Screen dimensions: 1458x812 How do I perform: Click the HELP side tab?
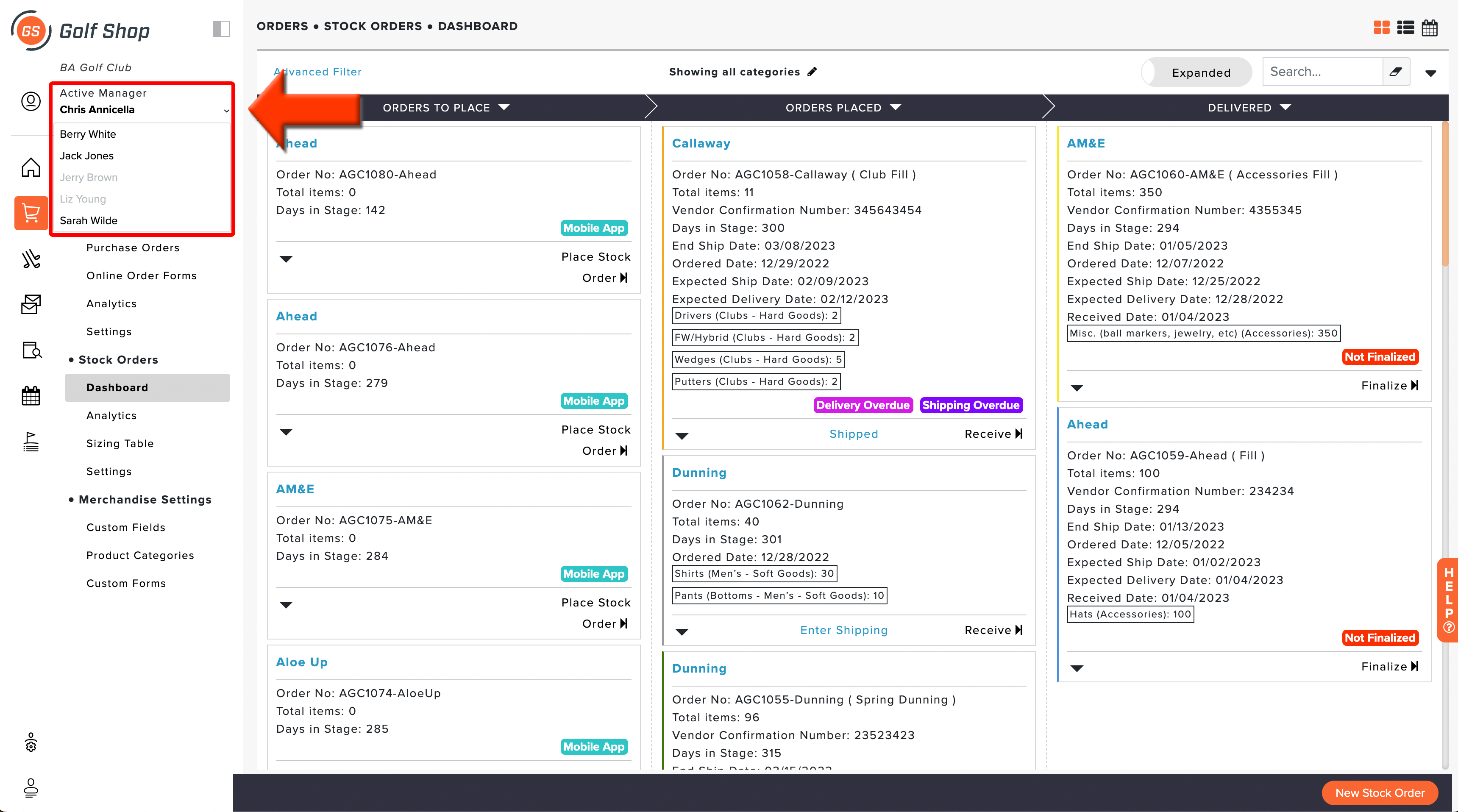pos(1448,599)
